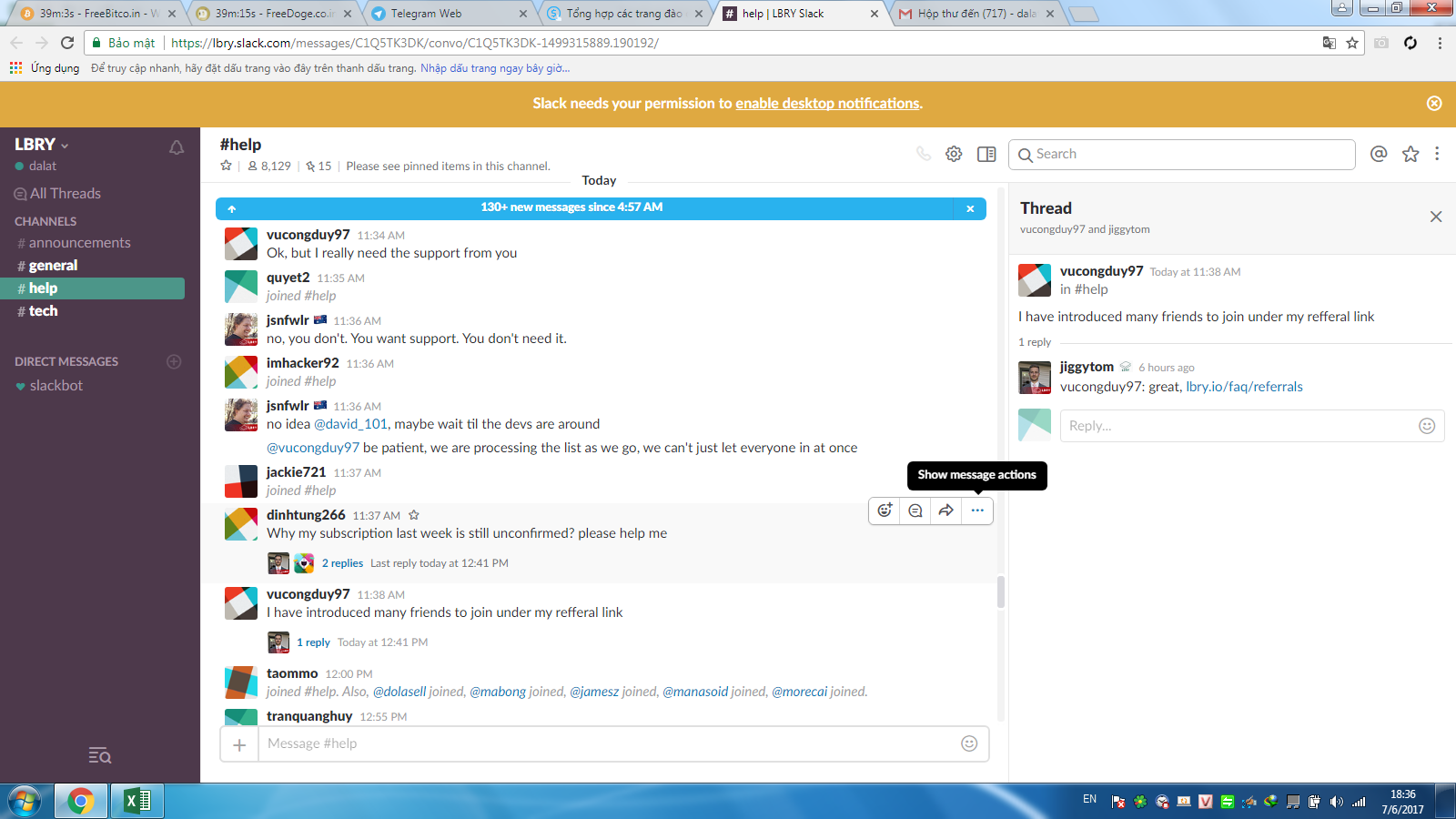Open @vucongduy97 mention in jsnfwlr message
The width and height of the screenshot is (1456, 819).
313,448
